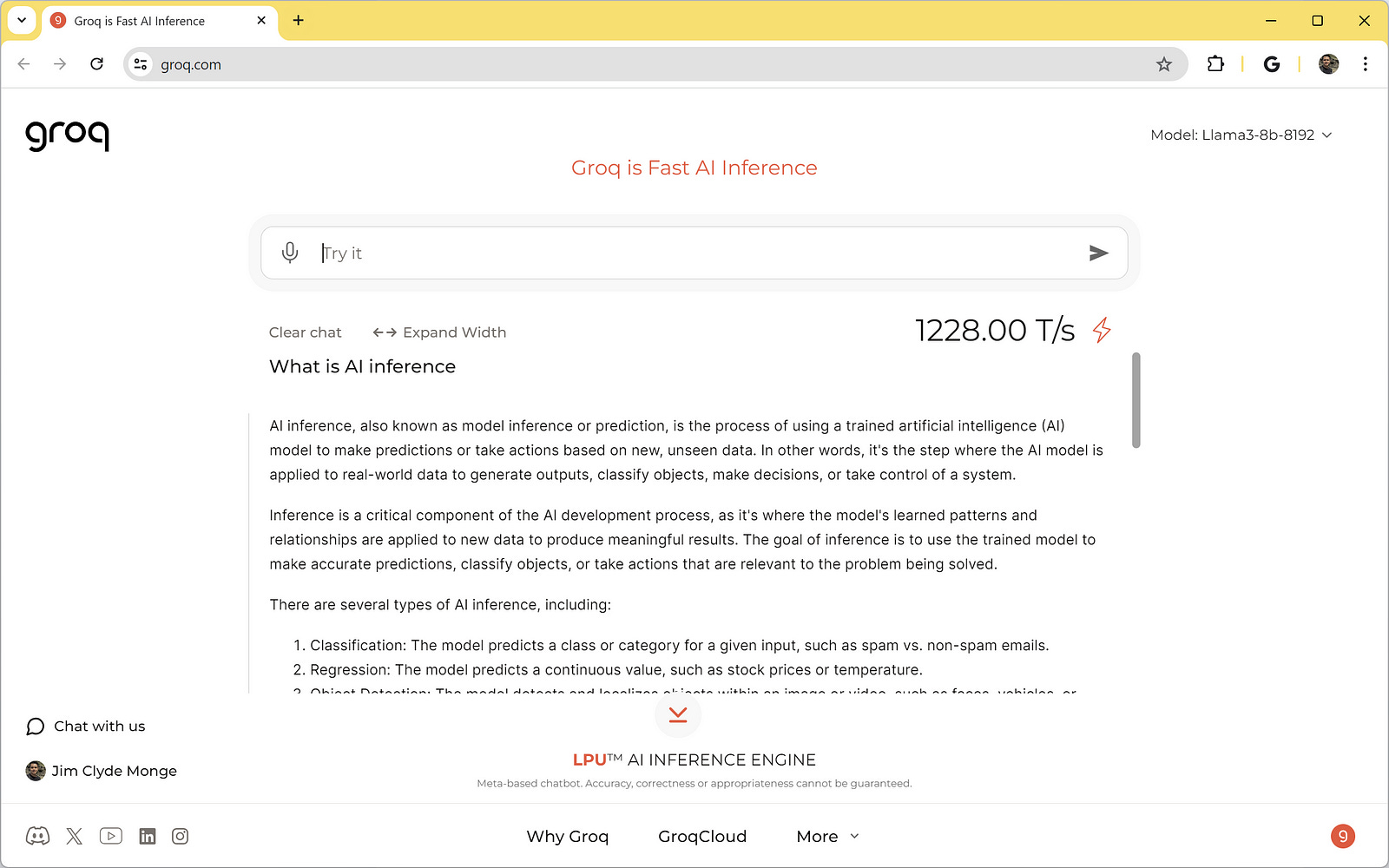Image resolution: width=1389 pixels, height=868 pixels.
Task: Open the Model Llama3-8b-8192 dropdown
Action: pyautogui.click(x=1241, y=135)
